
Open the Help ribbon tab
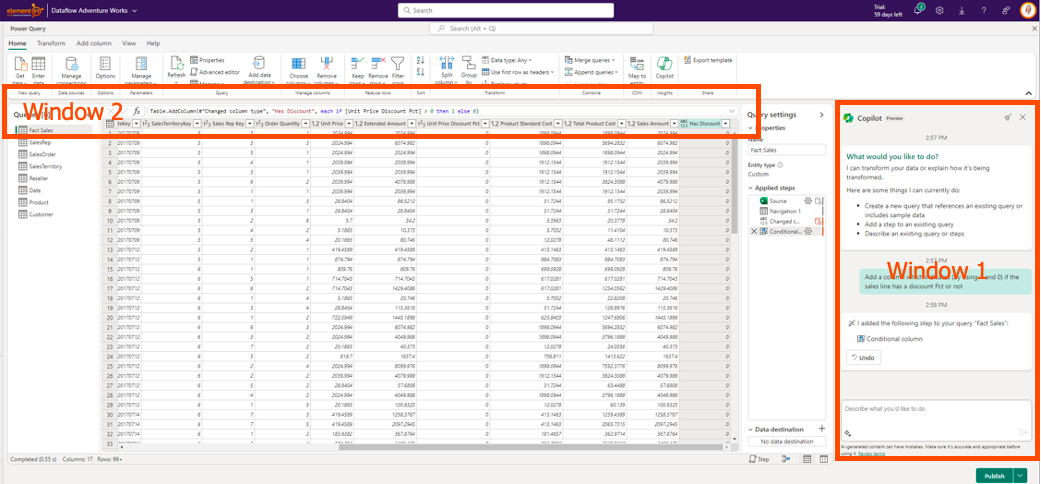coord(153,43)
